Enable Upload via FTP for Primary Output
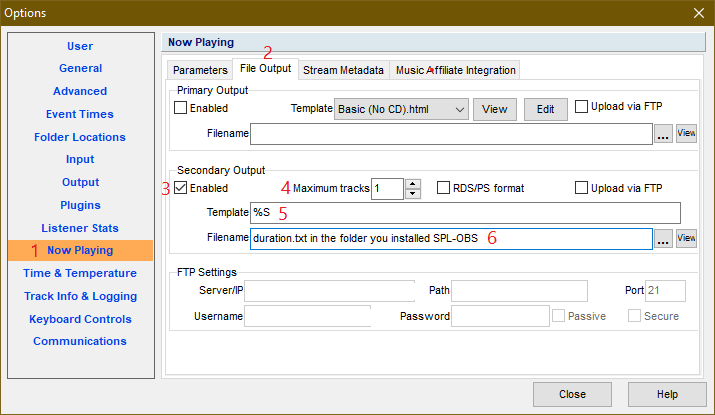This screenshot has height=415, width=715. (582, 108)
